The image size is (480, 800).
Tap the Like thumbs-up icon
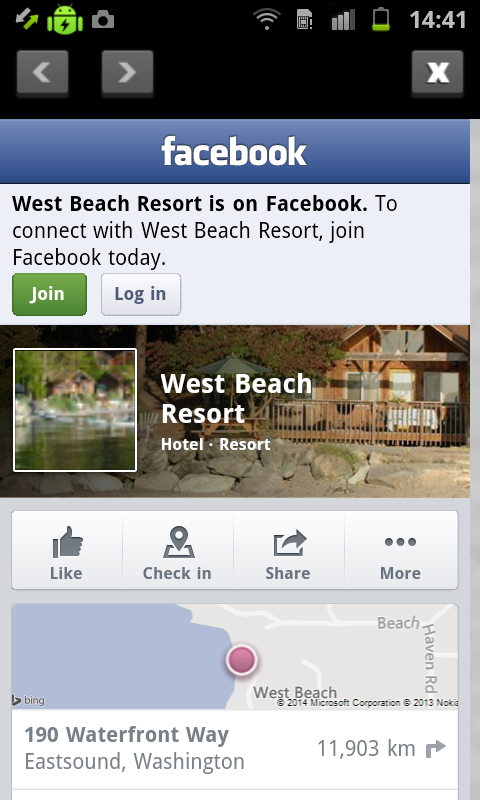point(67,543)
